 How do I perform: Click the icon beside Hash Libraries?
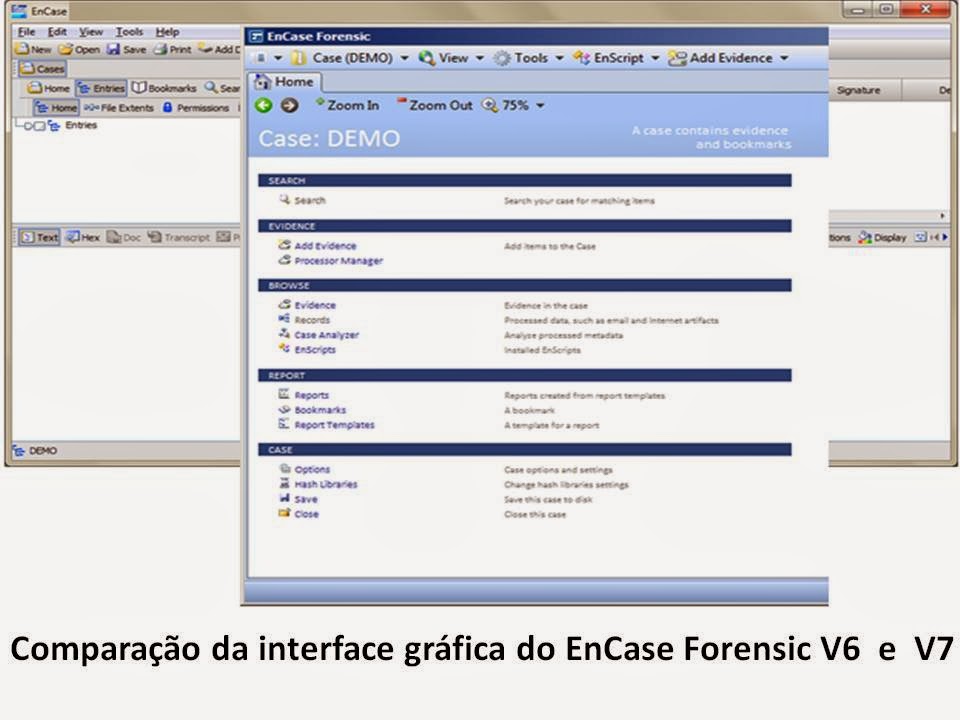coord(284,483)
